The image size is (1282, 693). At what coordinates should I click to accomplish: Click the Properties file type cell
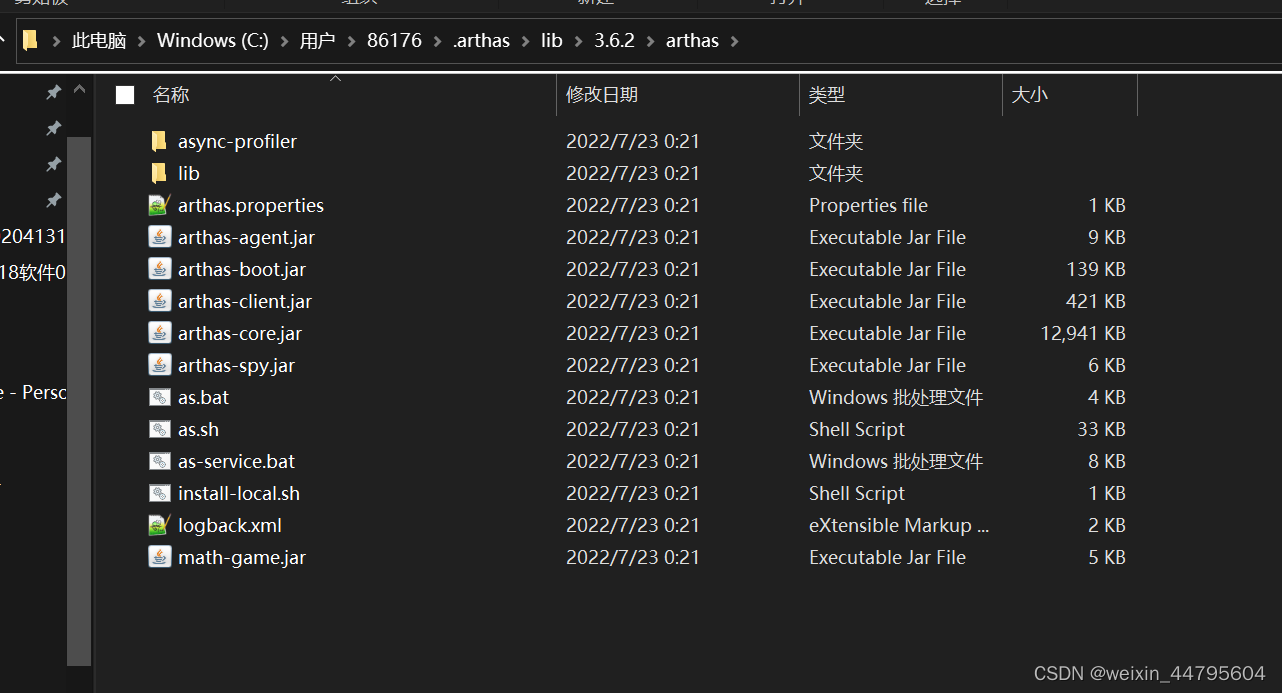click(x=868, y=205)
